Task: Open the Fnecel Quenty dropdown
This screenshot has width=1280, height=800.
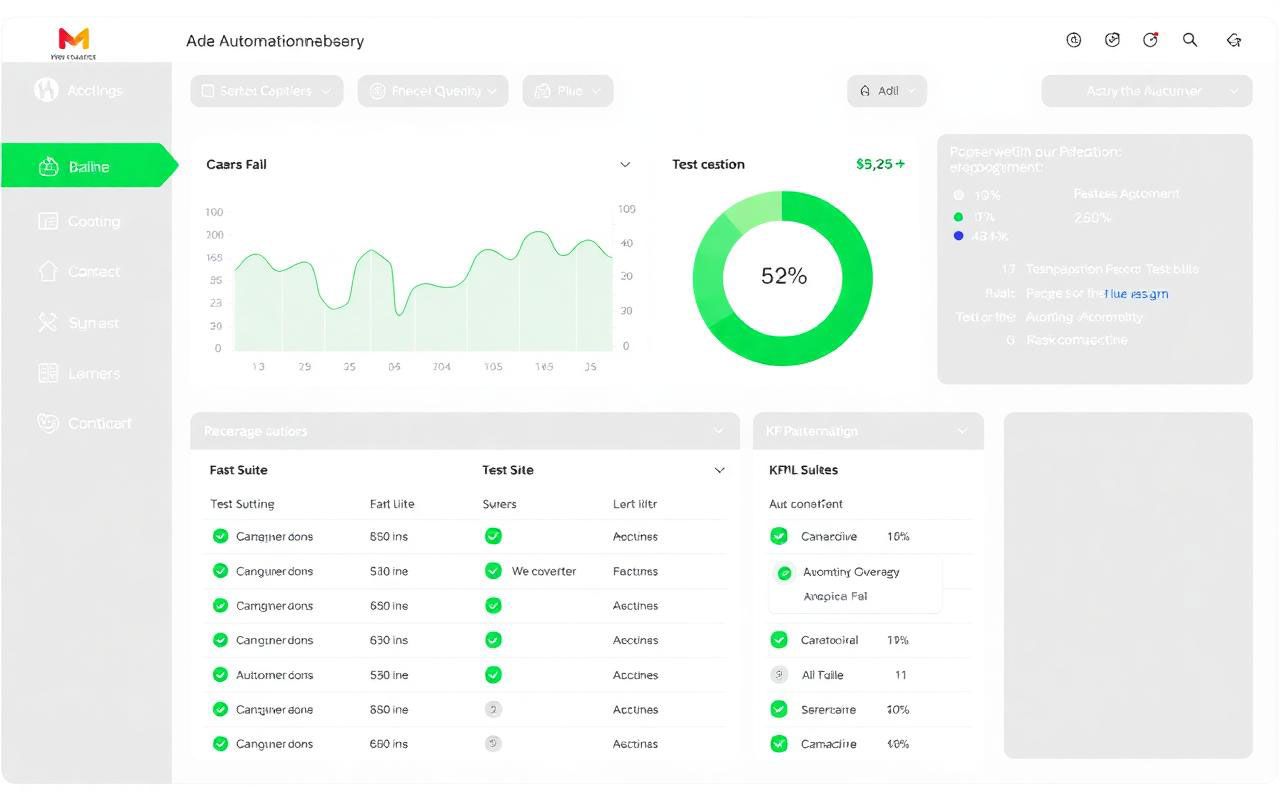Action: click(x=433, y=91)
